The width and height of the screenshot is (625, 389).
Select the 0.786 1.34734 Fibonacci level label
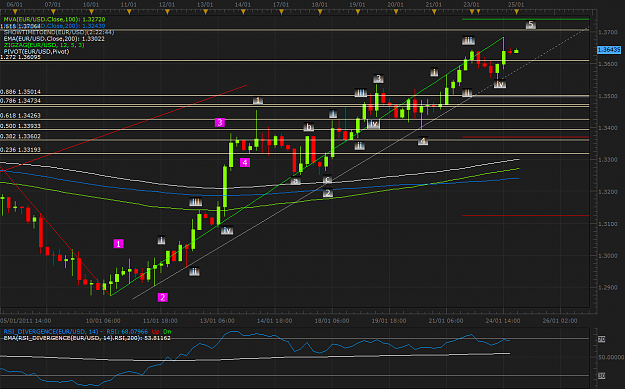click(20, 100)
